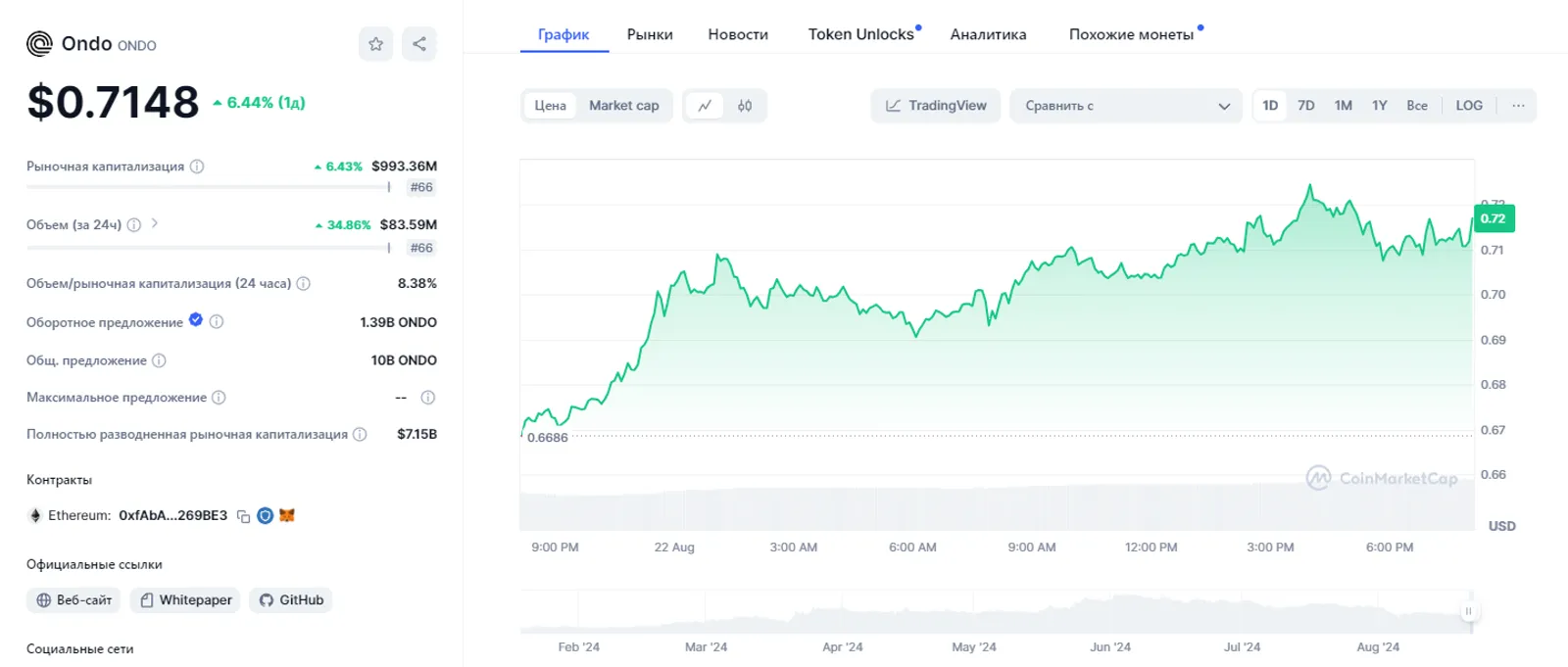Click the #66 market cap rank badge

pyautogui.click(x=421, y=187)
